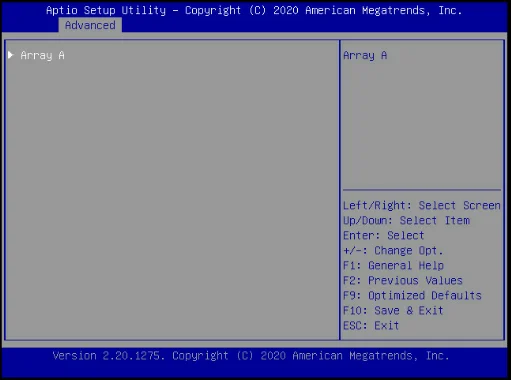The width and height of the screenshot is (511, 380).
Task: Click the Left/Right: Select Screen hint
Action: coord(422,205)
